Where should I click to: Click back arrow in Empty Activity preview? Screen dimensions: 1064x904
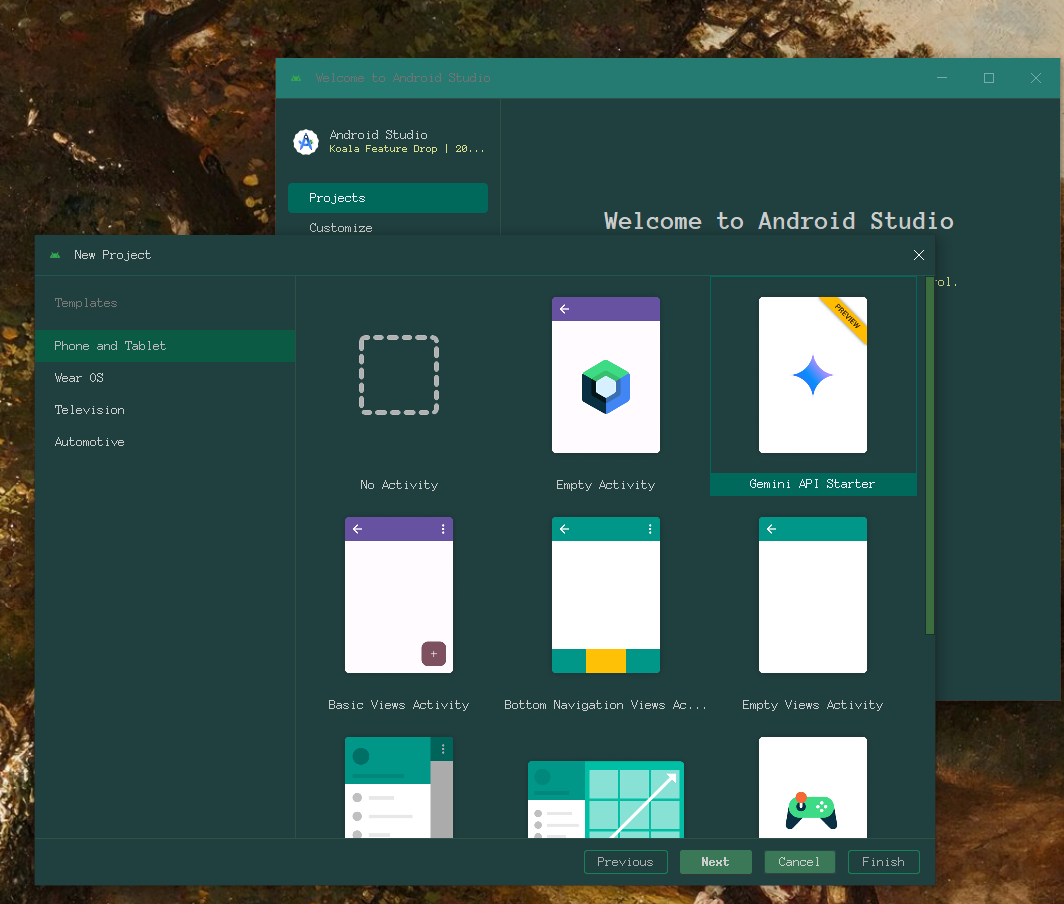[565, 309]
